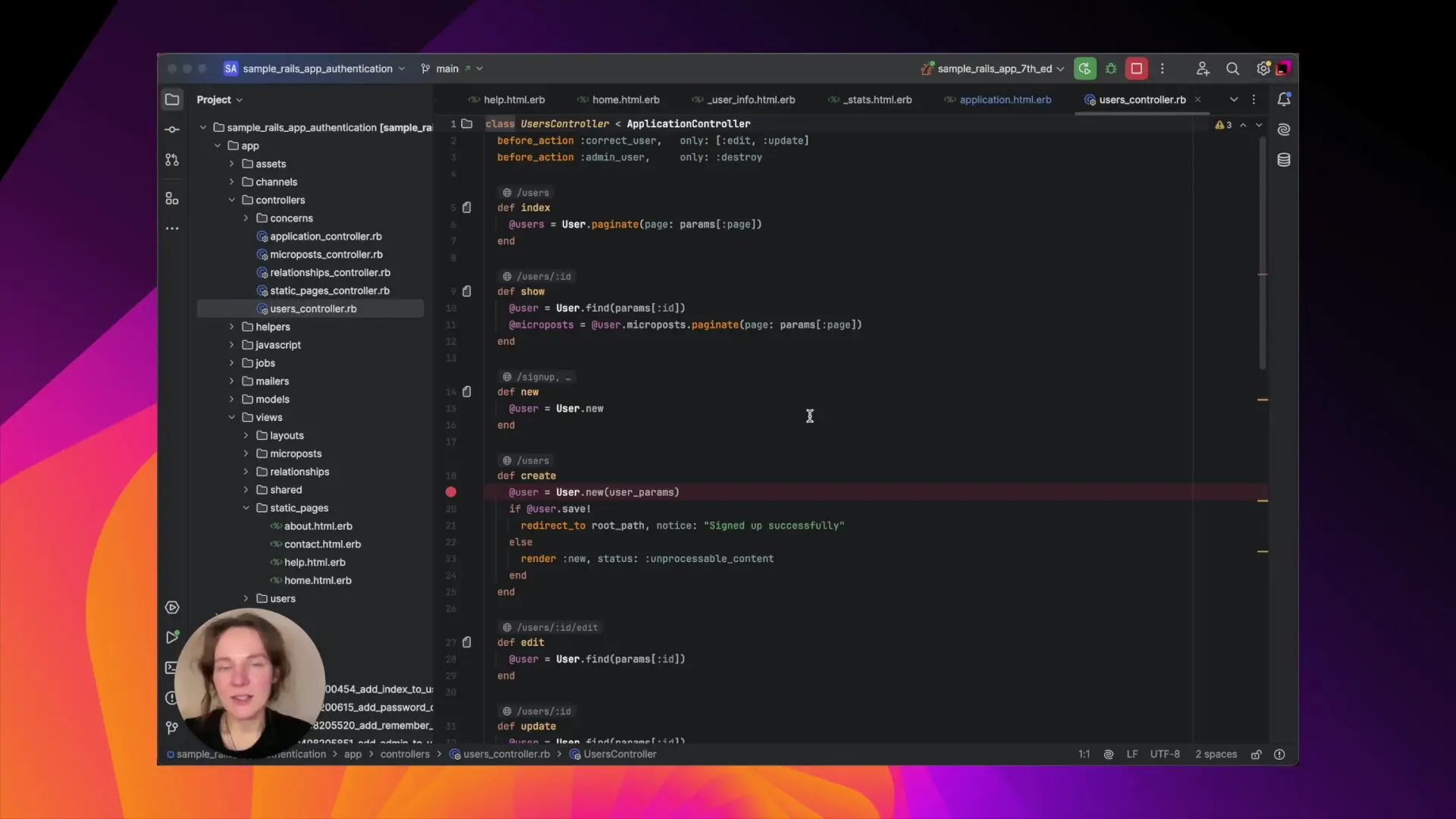
Task: Click the LF line separator widget
Action: point(1132,755)
